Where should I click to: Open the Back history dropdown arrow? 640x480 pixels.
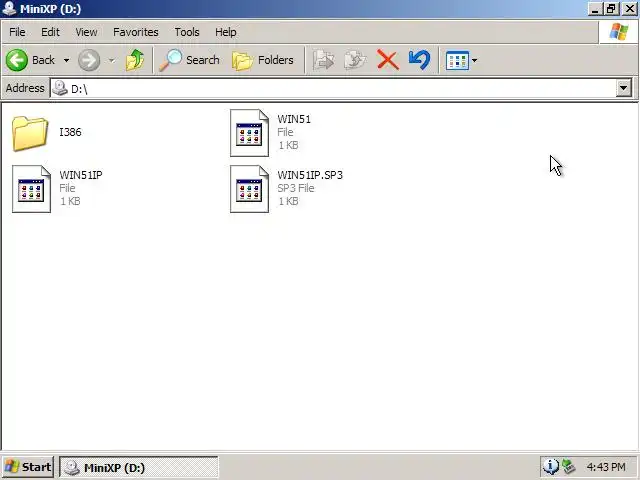point(66,60)
